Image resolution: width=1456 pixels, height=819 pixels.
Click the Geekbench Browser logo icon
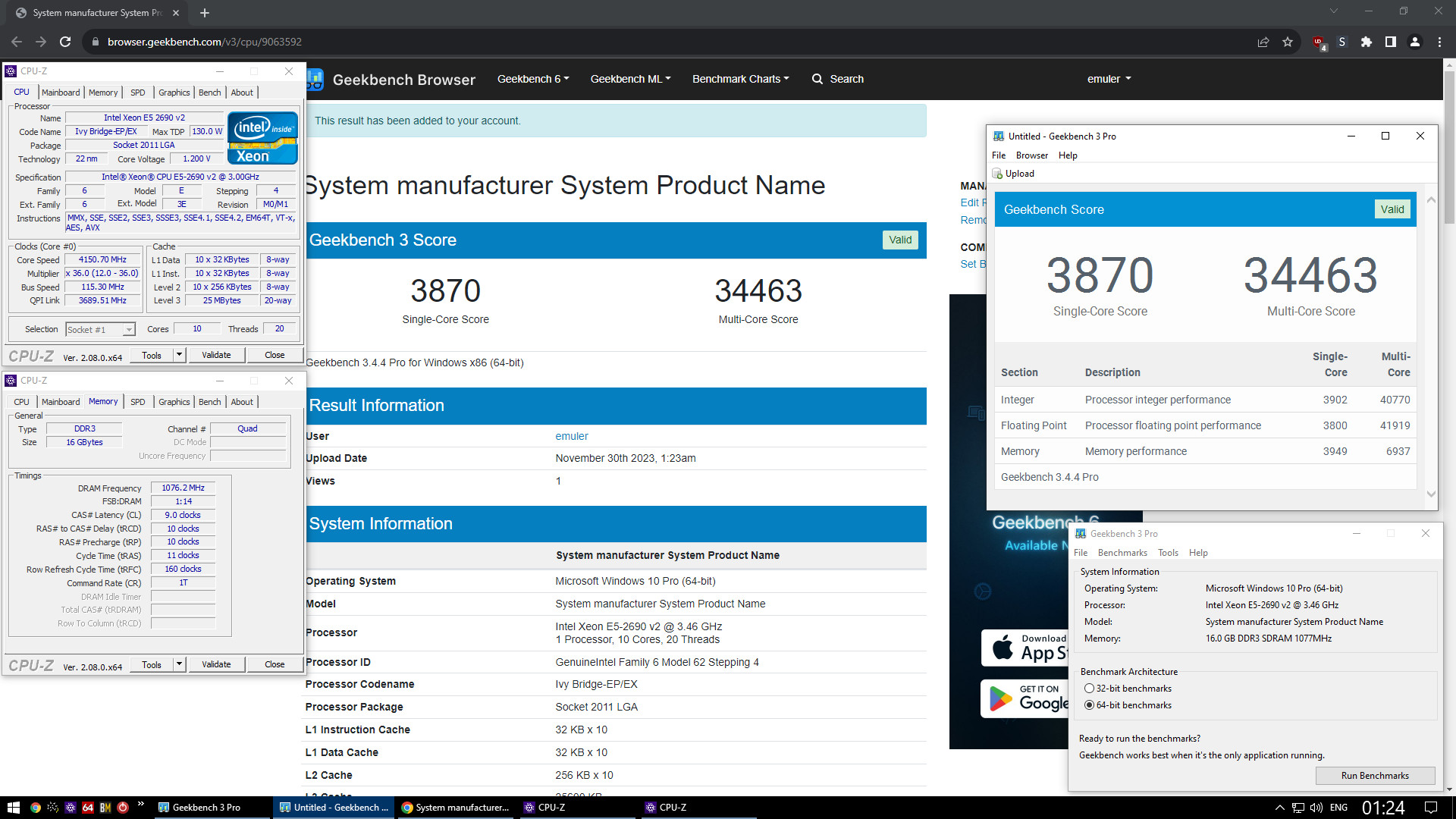tap(315, 79)
